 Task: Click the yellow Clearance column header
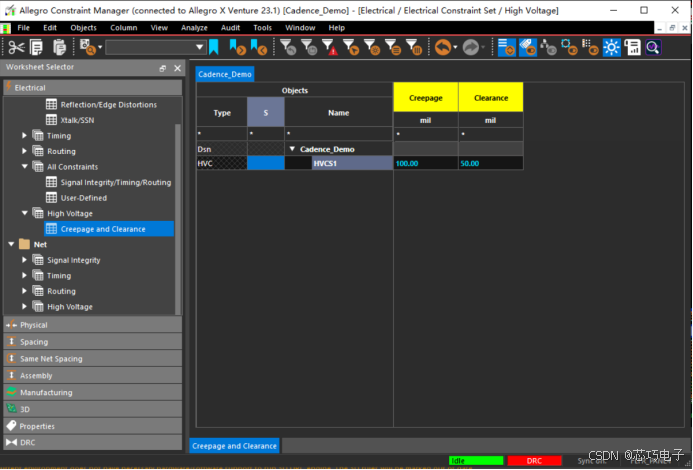click(x=491, y=98)
